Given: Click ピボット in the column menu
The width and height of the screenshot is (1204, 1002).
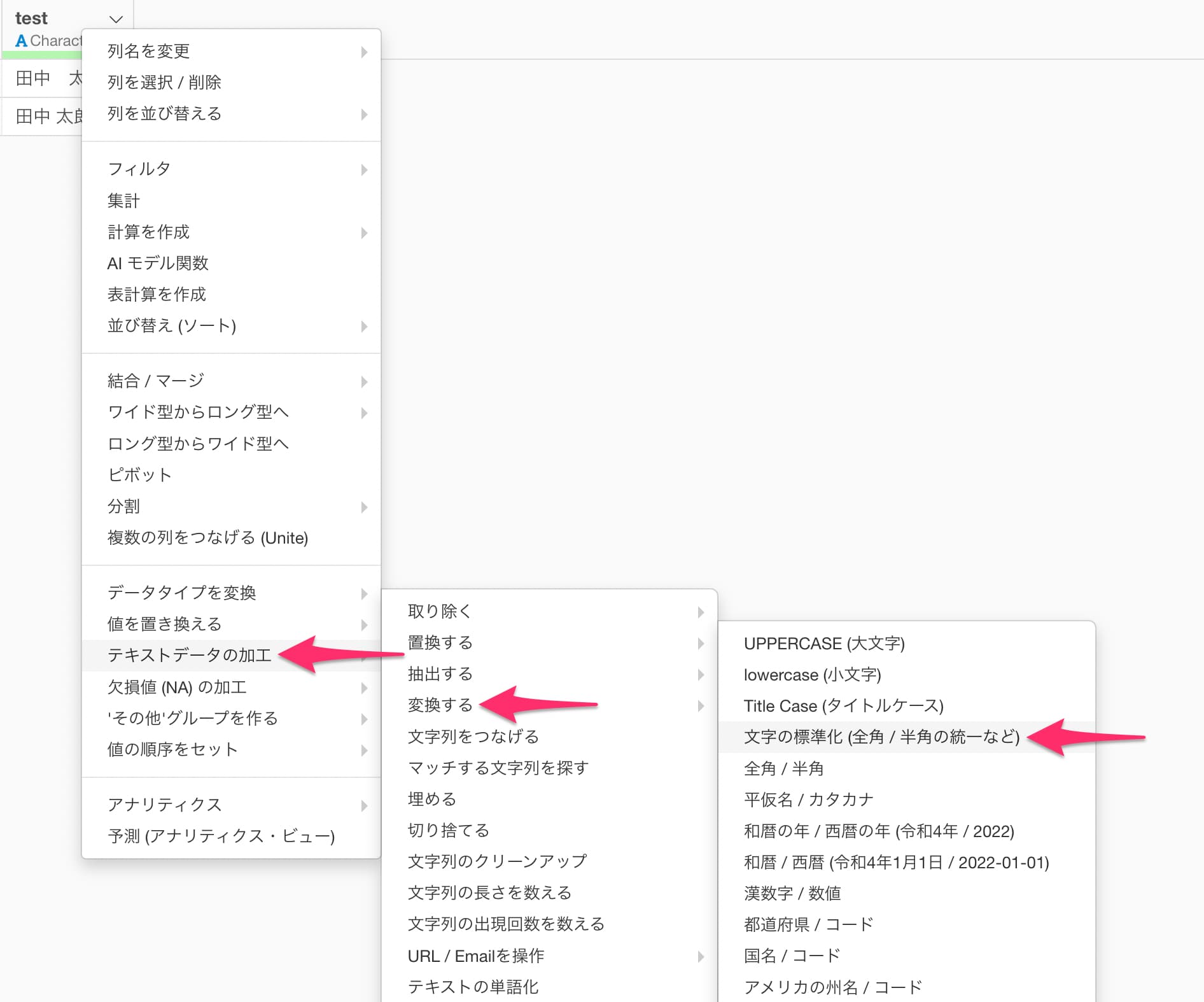Looking at the screenshot, I should 140,475.
